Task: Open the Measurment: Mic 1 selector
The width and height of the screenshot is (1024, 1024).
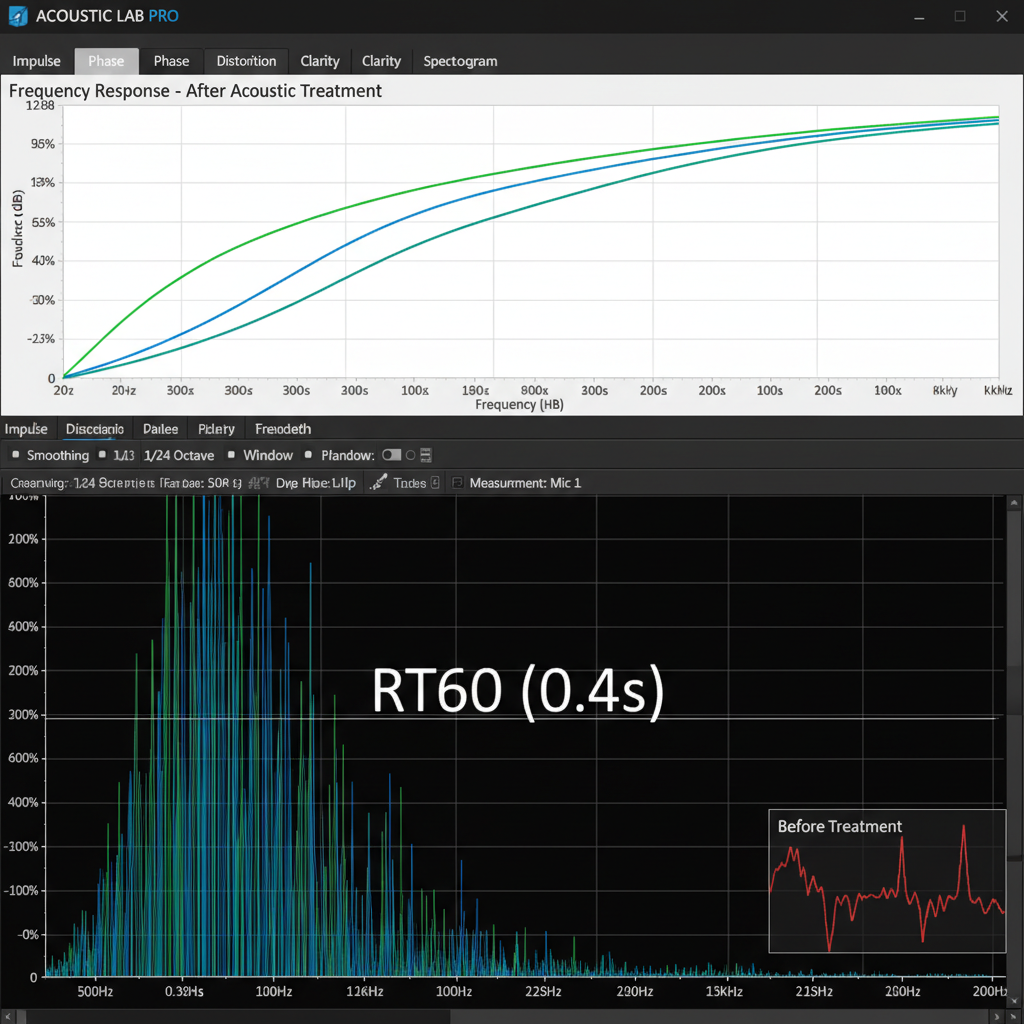Action: (x=525, y=483)
